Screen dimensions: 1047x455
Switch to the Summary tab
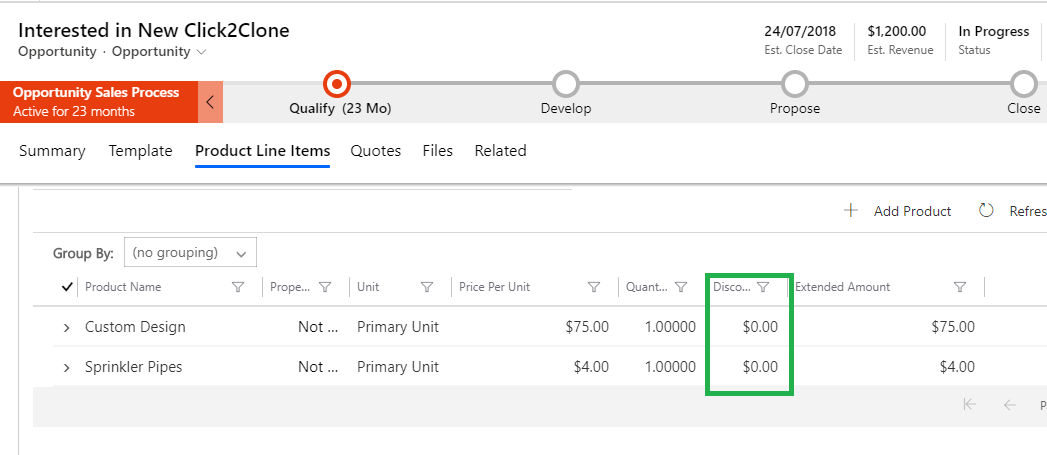pos(52,151)
